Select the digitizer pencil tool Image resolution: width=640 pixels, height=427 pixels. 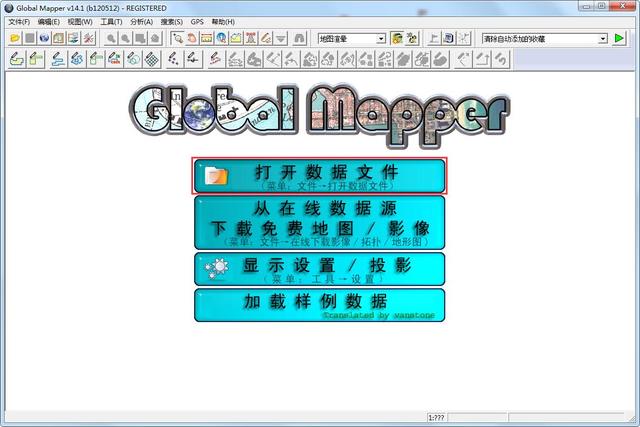pyautogui.click(x=266, y=38)
